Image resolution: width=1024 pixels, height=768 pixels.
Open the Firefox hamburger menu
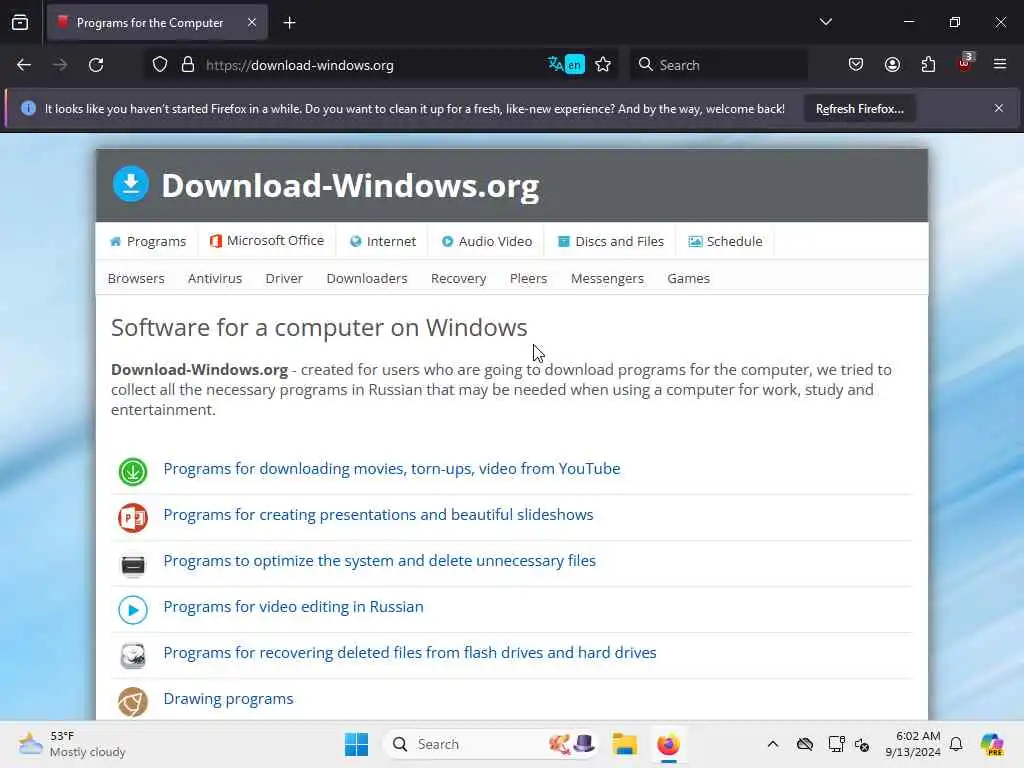[x=1000, y=64]
